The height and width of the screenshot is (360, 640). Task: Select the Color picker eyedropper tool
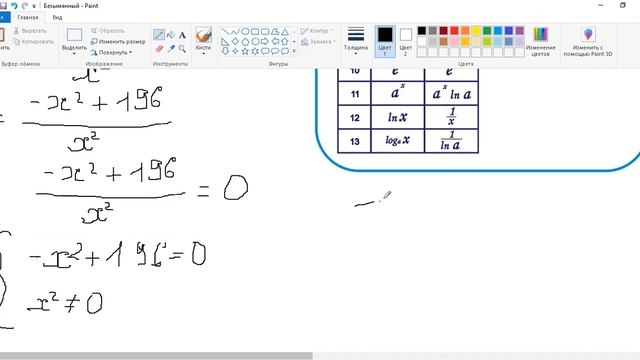click(171, 49)
